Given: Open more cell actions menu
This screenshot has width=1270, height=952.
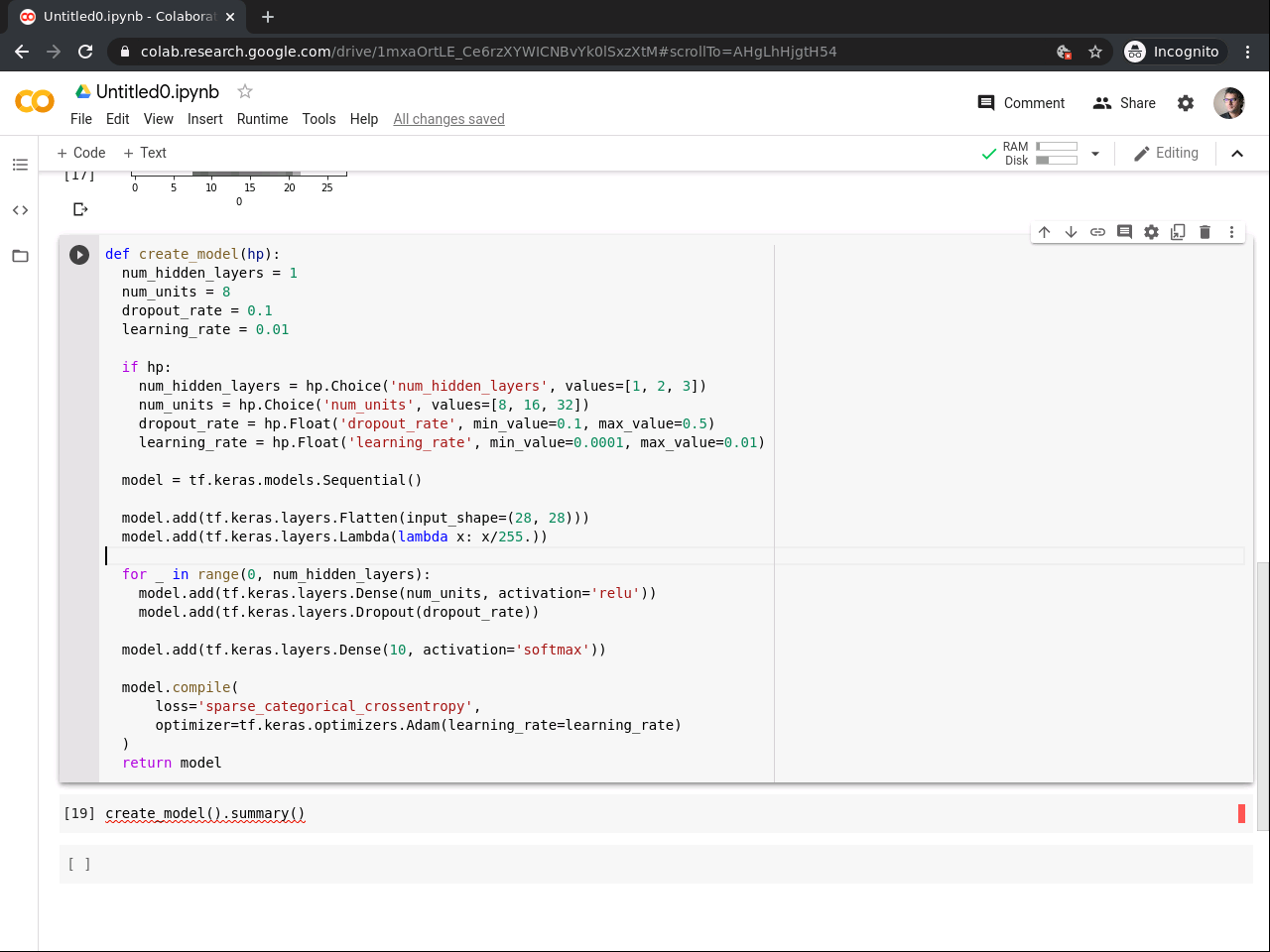Looking at the screenshot, I should point(1232,232).
